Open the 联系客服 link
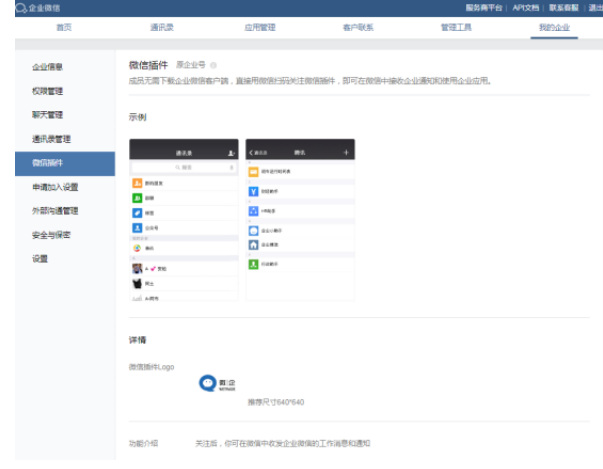This screenshot has width=603, height=469. pos(563,8)
